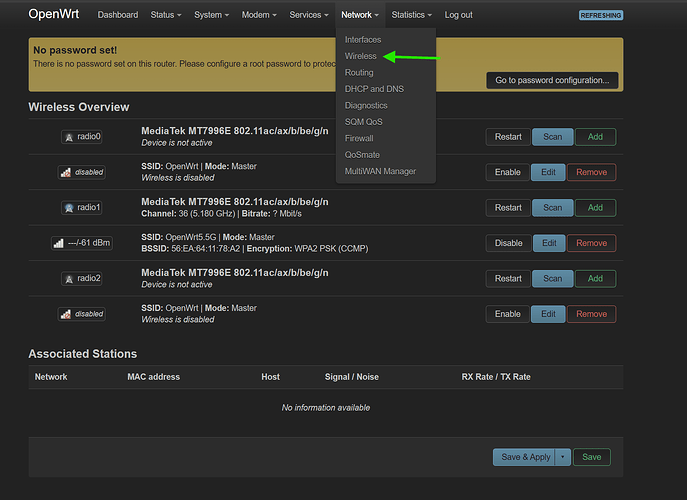Click the MAC address column header

pyautogui.click(x=153, y=377)
